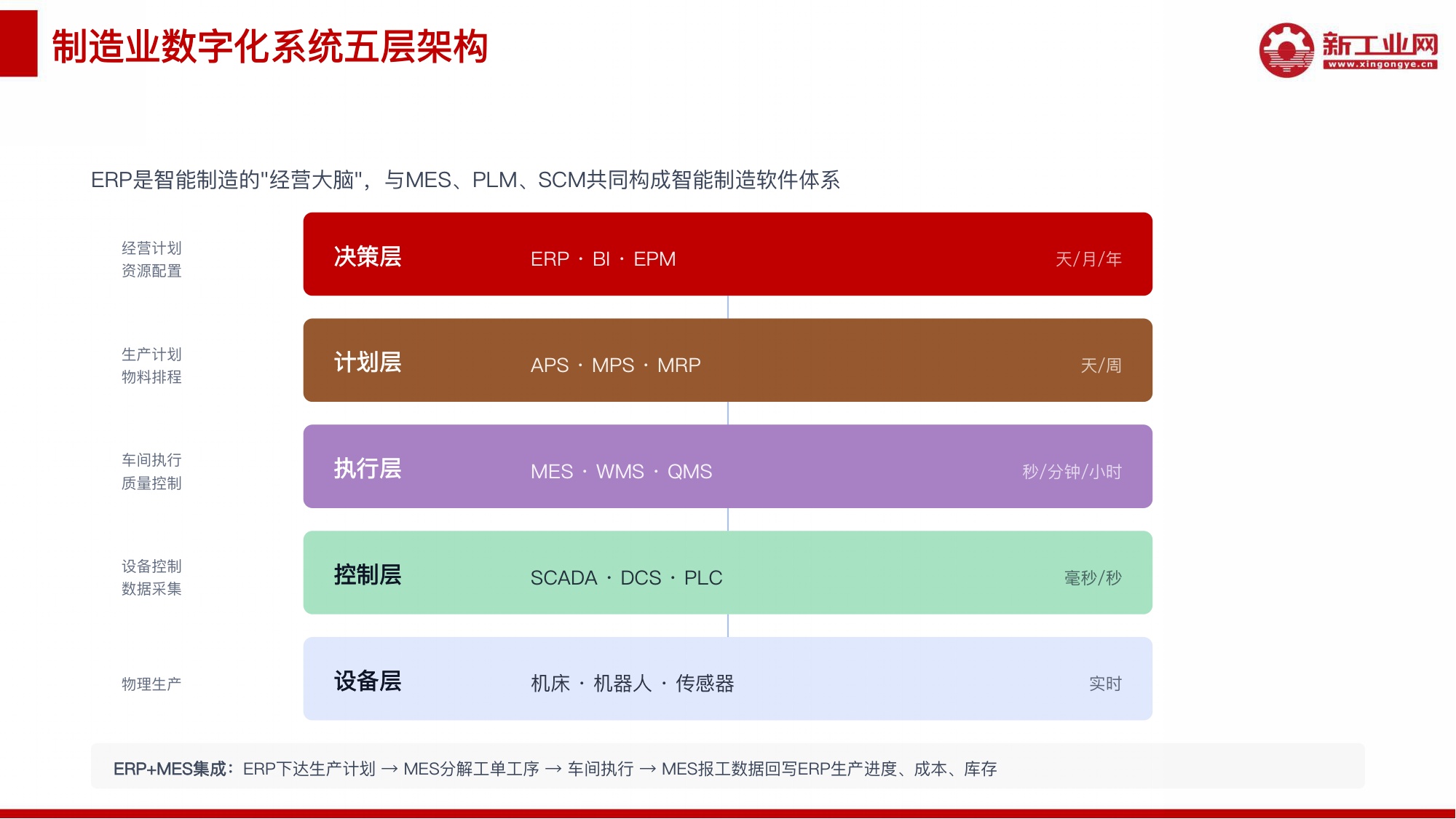
Task: Click the 新工业网 gear logo icon
Action: pyautogui.click(x=1287, y=50)
